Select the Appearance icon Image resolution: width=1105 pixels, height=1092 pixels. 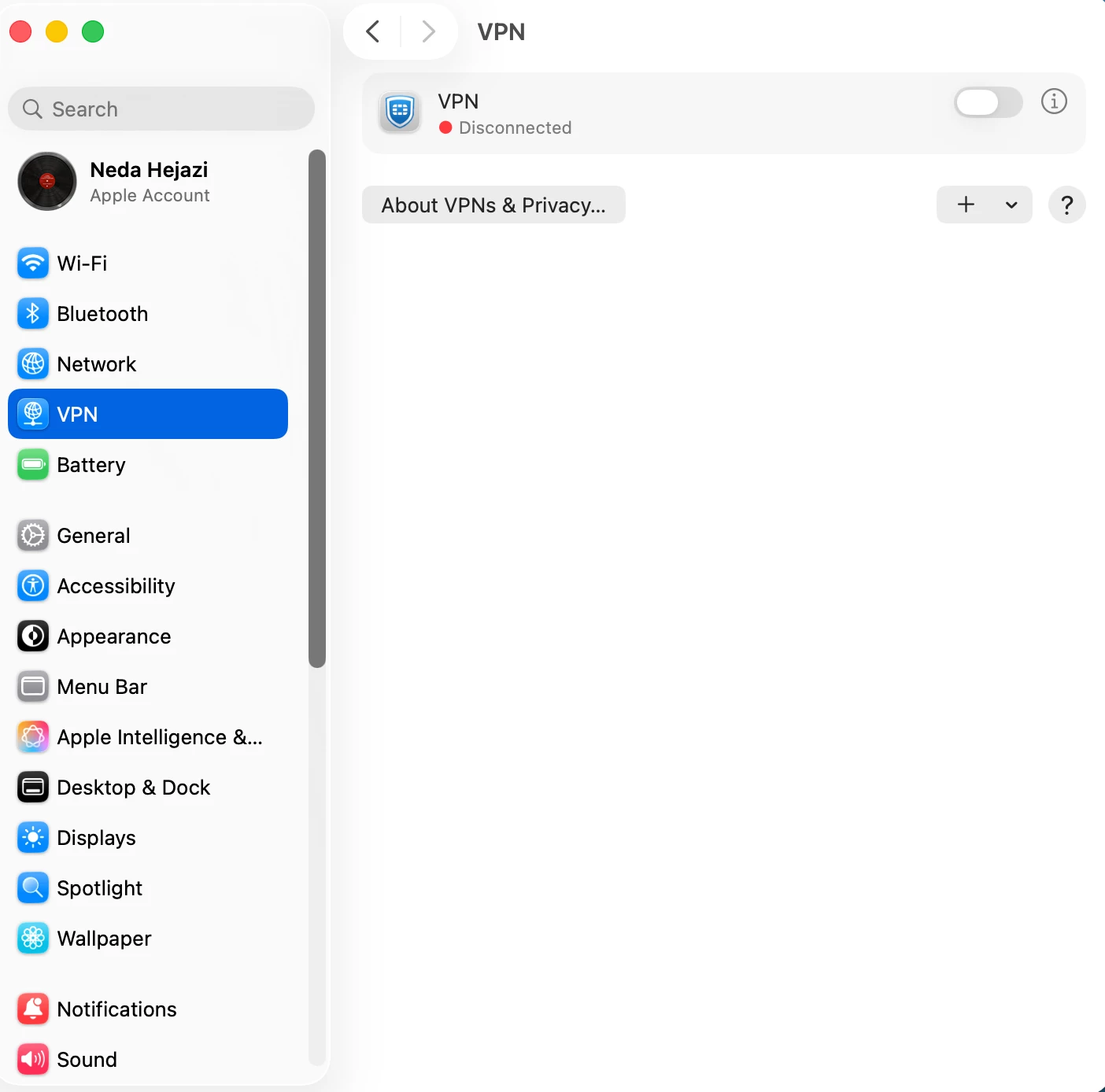pyautogui.click(x=33, y=636)
